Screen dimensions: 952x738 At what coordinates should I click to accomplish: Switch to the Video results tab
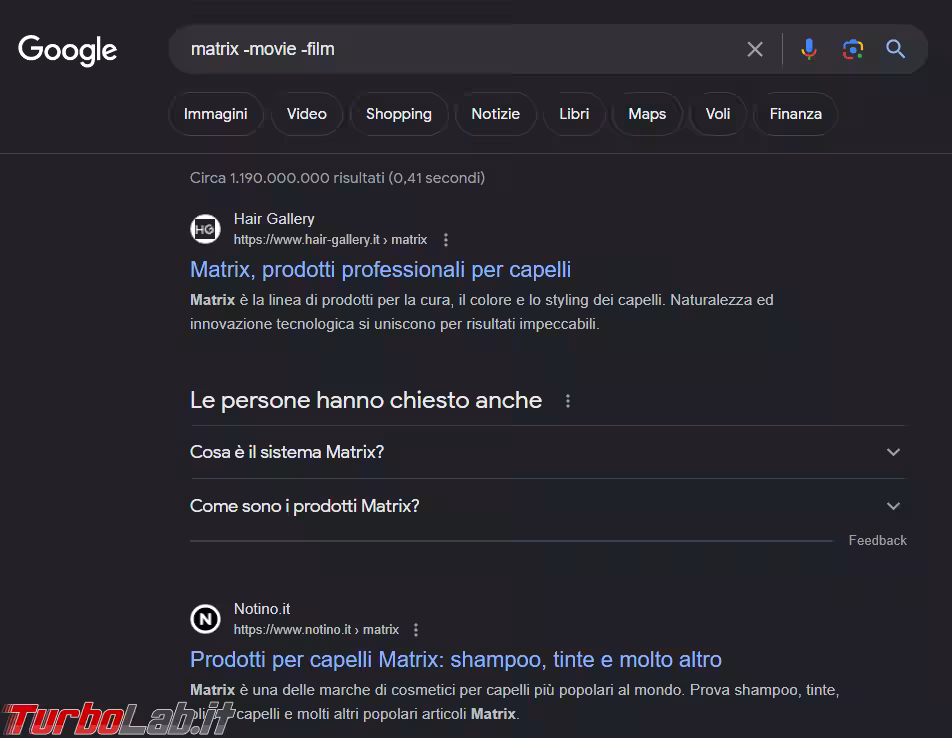pyautogui.click(x=306, y=114)
